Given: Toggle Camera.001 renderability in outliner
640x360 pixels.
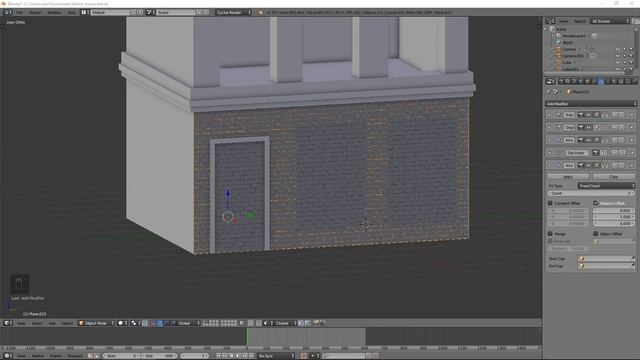Looking at the screenshot, I should pos(631,56).
